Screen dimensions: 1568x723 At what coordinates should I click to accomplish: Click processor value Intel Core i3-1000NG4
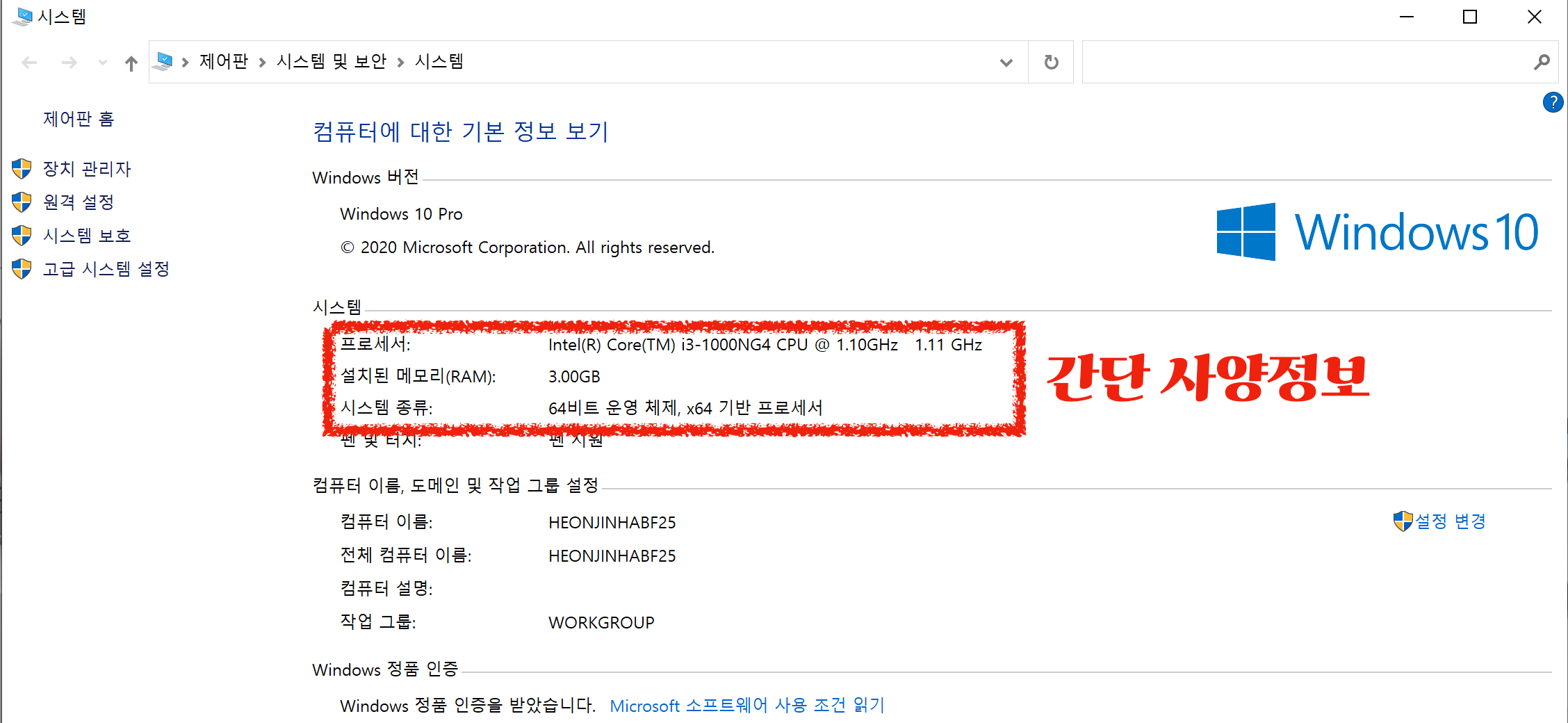tap(765, 345)
